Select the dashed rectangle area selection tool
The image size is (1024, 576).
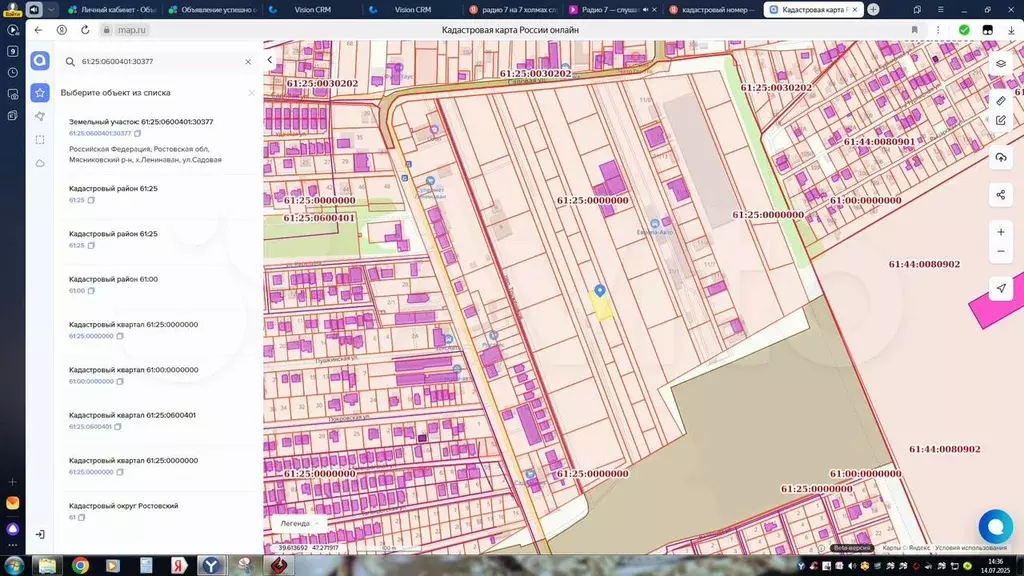coord(39,139)
